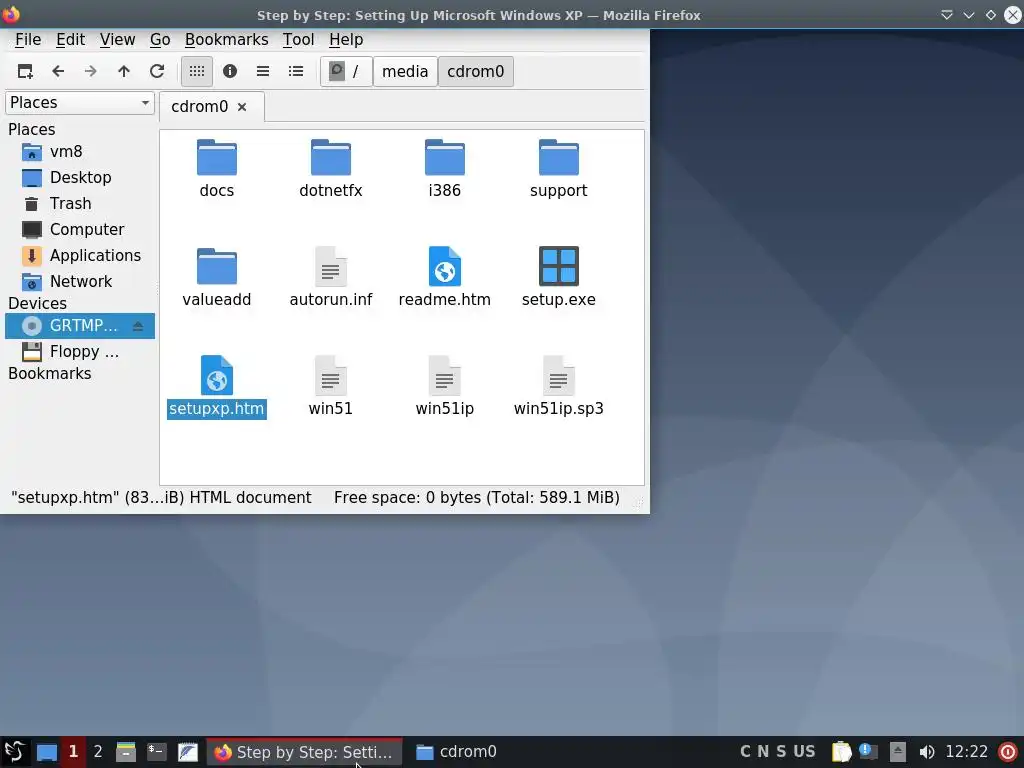1024x768 pixels.
Task: Switch to thumbnail view with info icon
Action: pyautogui.click(x=230, y=71)
